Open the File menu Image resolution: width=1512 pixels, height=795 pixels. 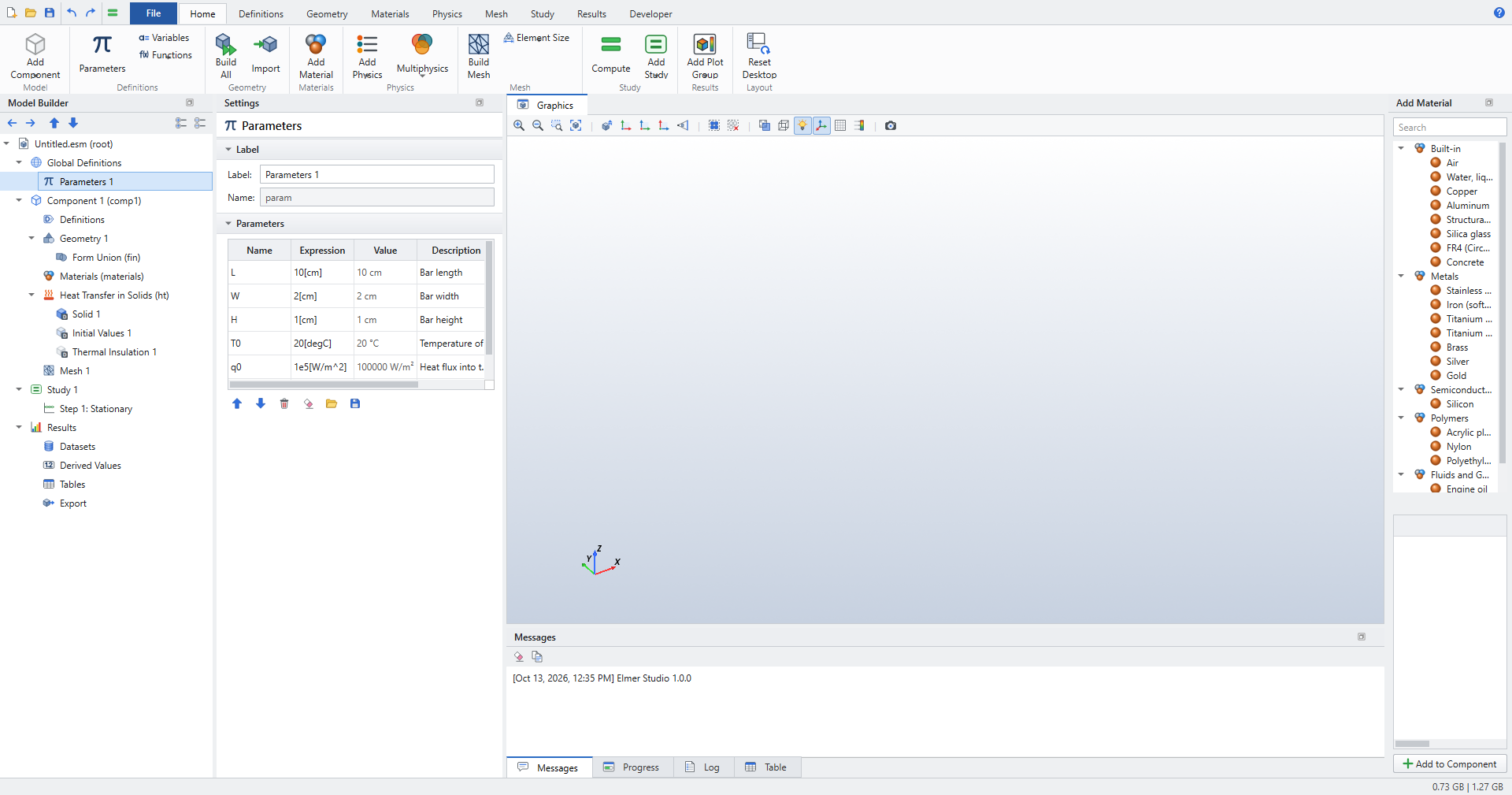154,13
